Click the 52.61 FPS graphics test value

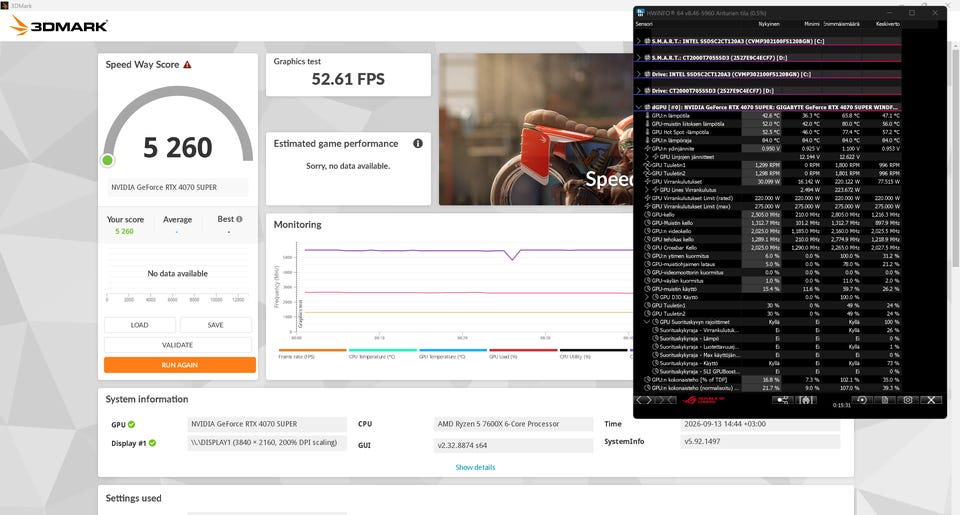[x=348, y=79]
